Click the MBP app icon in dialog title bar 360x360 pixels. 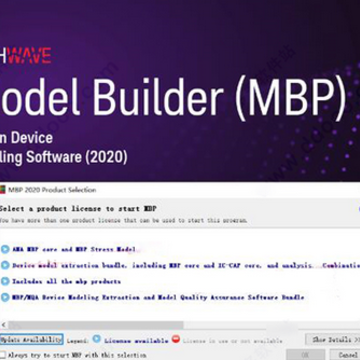coord(2,190)
